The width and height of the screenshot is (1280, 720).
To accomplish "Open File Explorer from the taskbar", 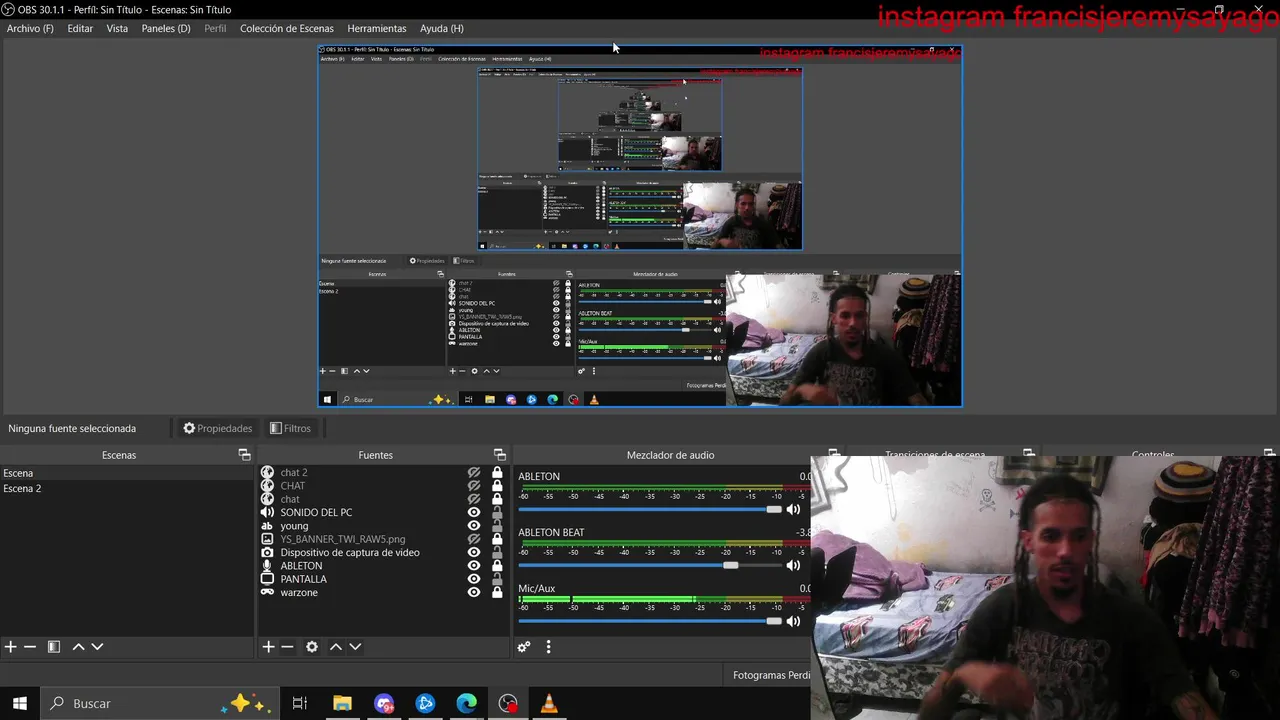I will point(342,704).
